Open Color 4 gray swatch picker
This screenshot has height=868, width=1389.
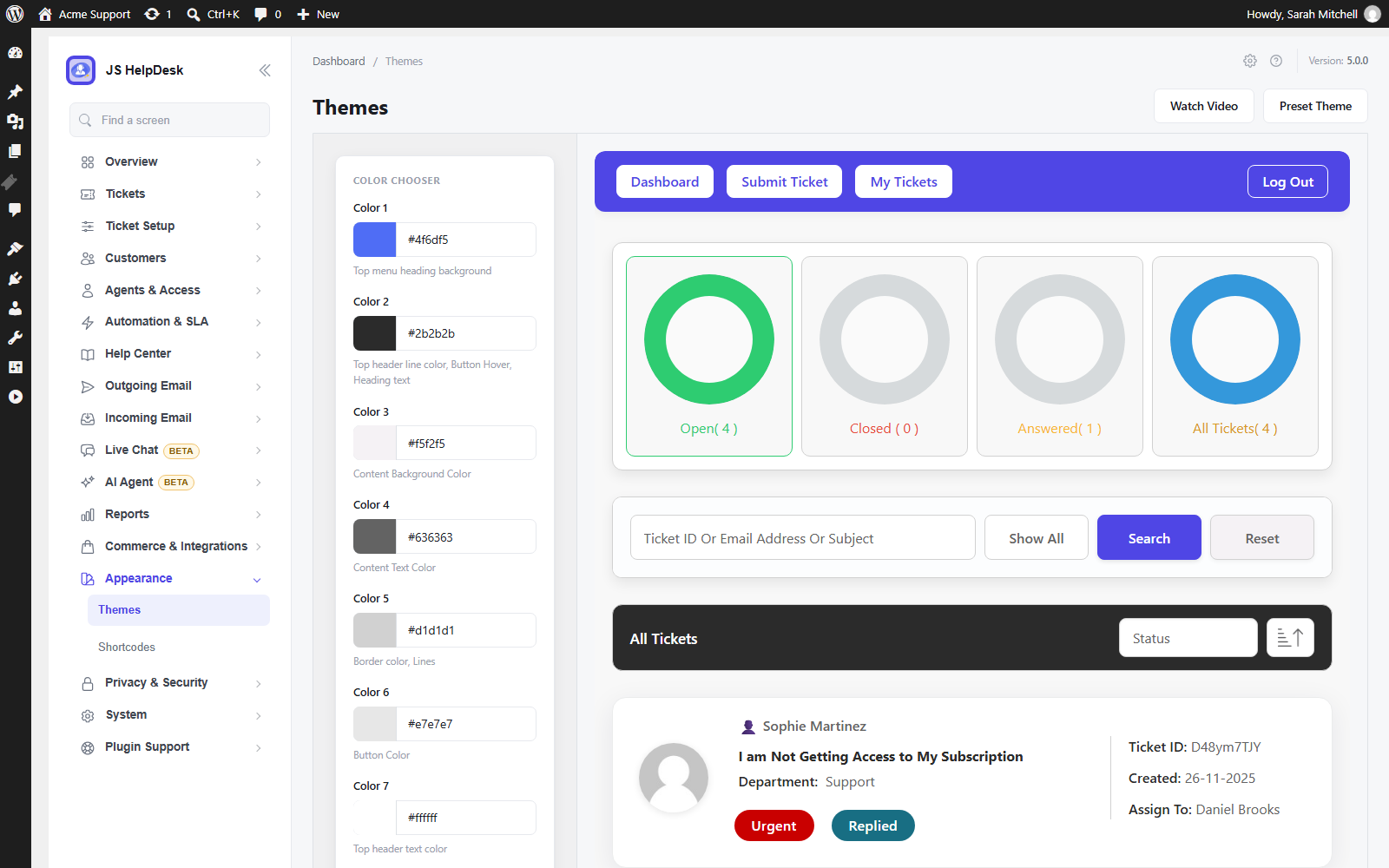374,536
